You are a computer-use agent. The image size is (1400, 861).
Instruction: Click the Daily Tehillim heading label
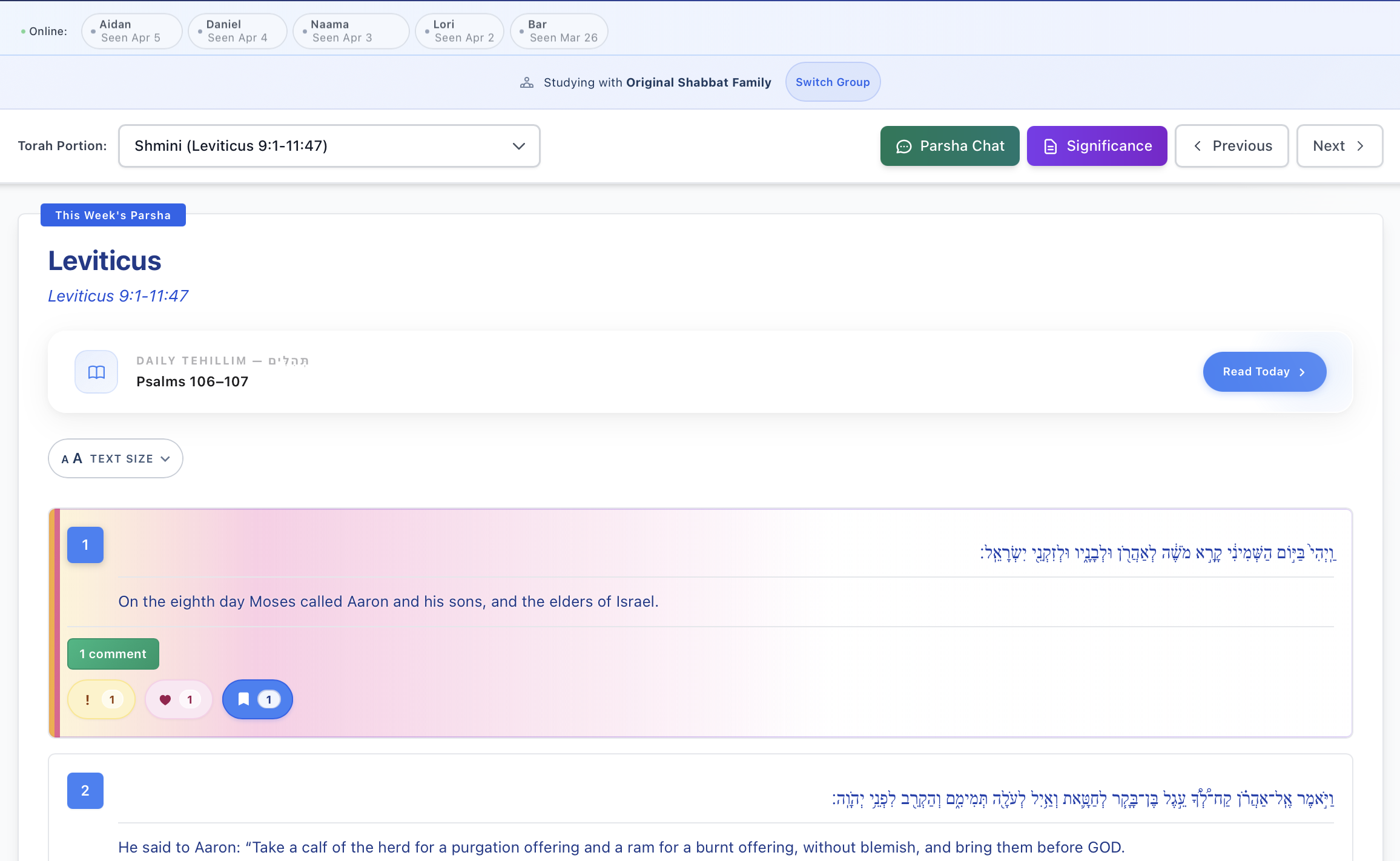point(223,360)
